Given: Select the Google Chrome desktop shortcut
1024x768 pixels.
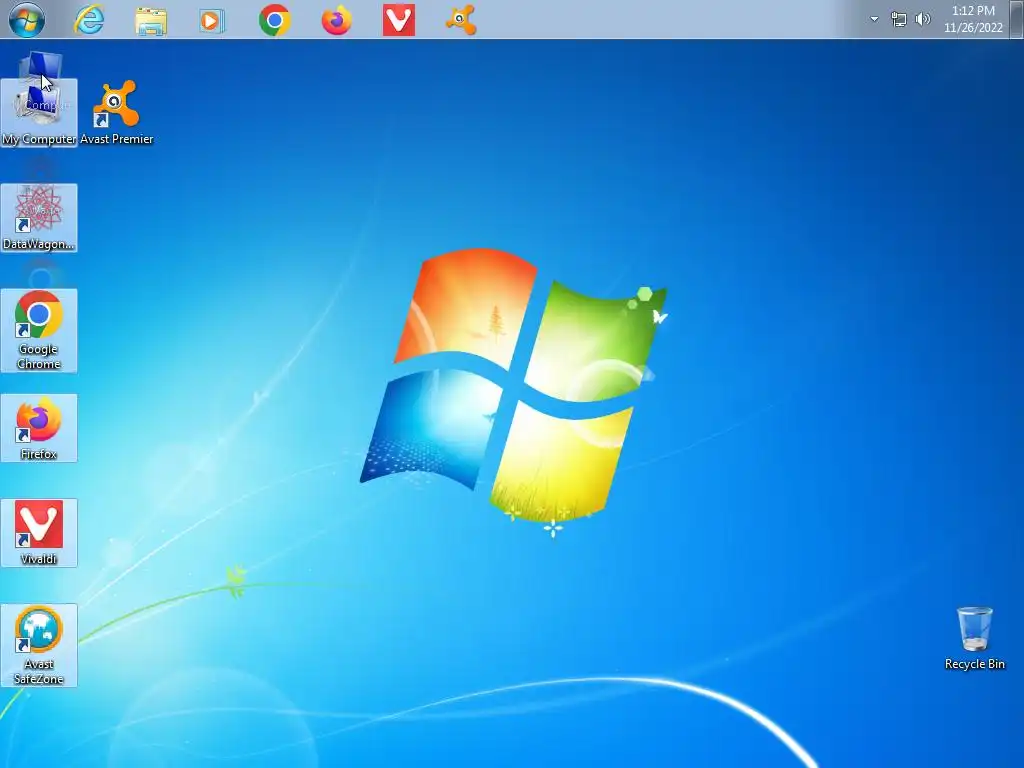Looking at the screenshot, I should [39, 330].
